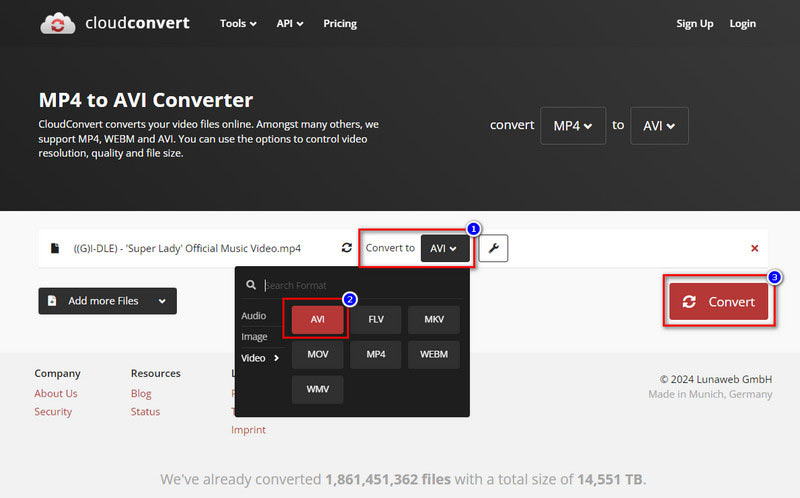Click the Resources footer heading

pos(156,374)
